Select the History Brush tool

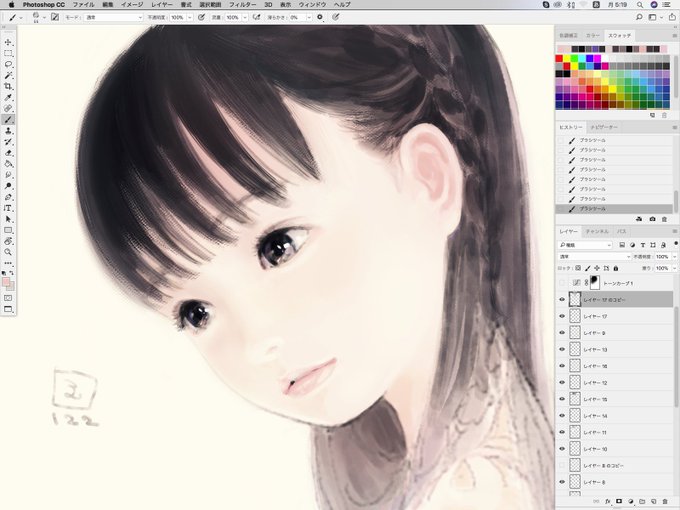pyautogui.click(x=8, y=142)
